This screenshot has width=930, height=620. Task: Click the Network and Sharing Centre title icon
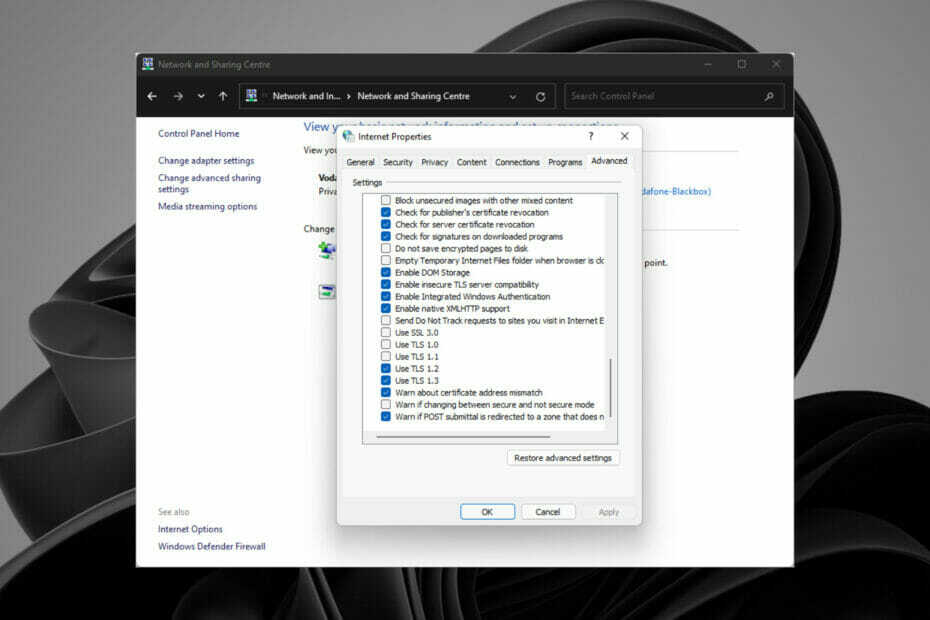148,64
